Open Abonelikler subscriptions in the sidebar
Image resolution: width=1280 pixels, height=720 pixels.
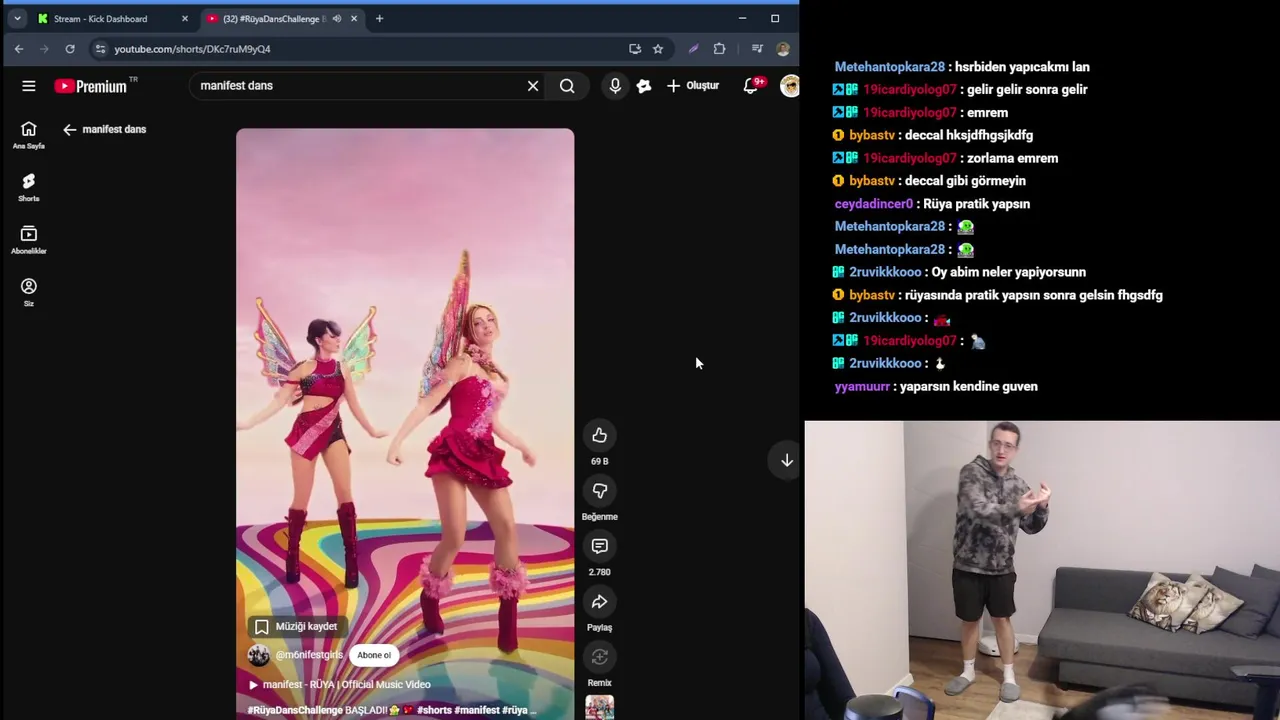point(29,240)
